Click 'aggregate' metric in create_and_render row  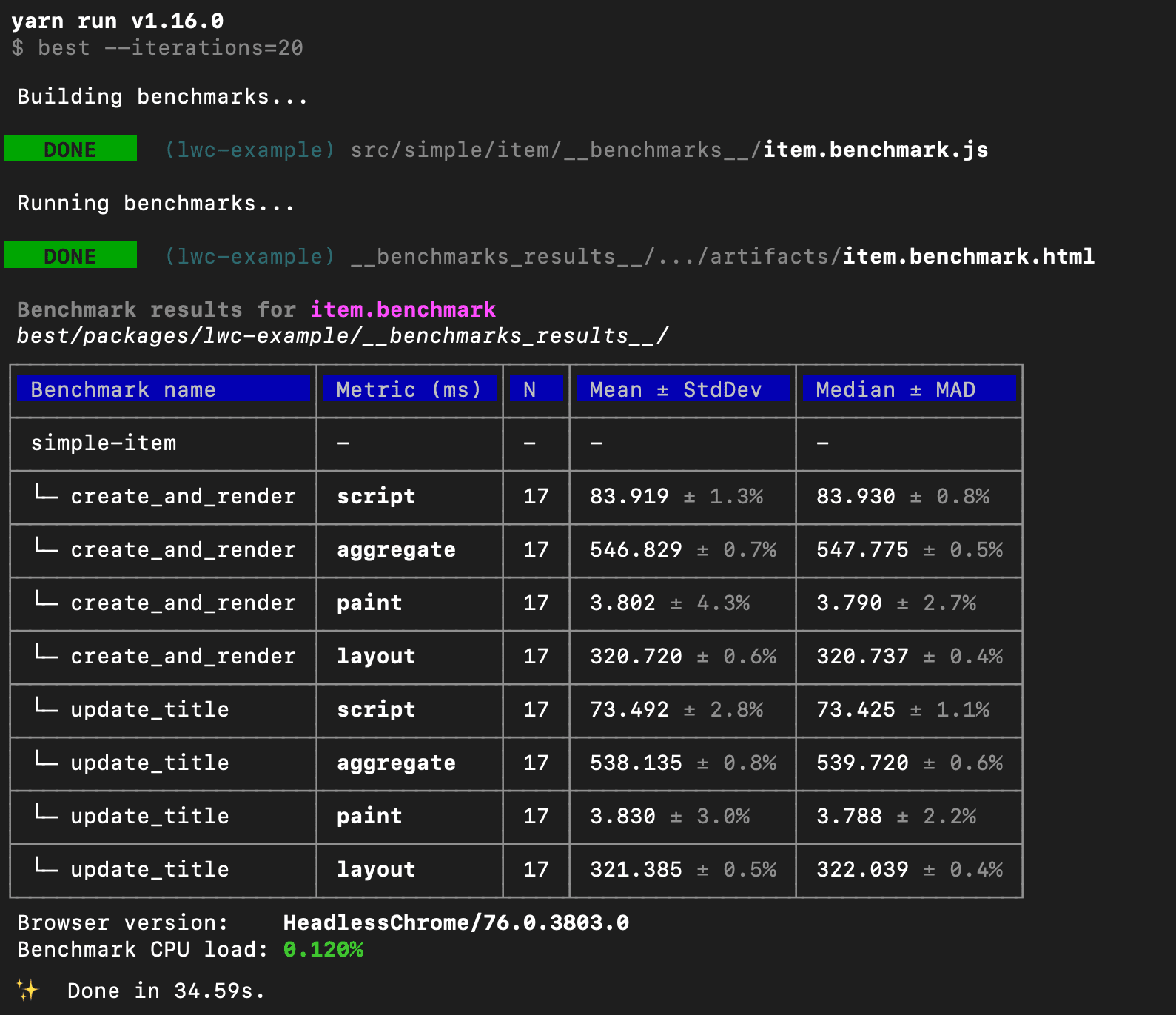coord(396,550)
